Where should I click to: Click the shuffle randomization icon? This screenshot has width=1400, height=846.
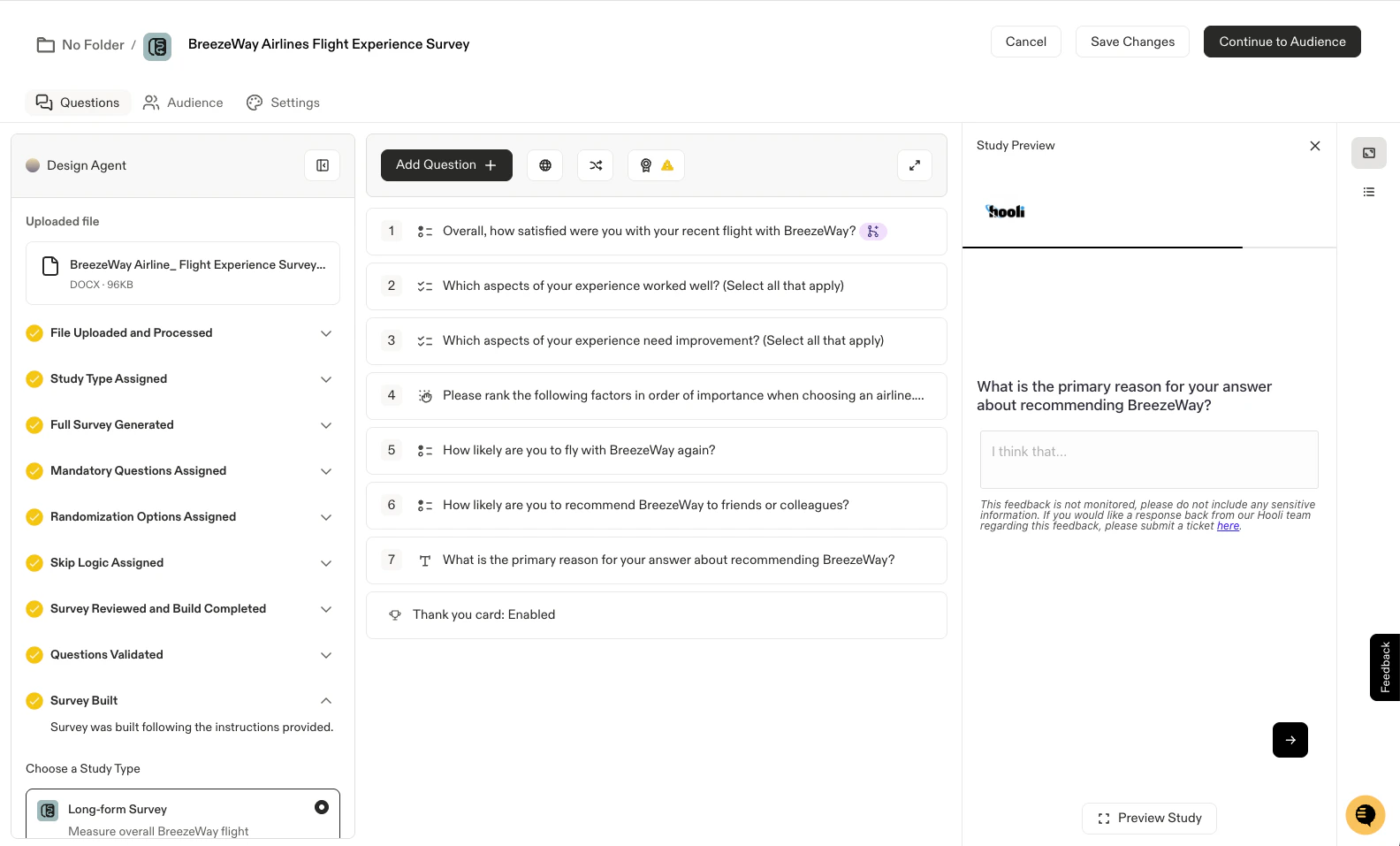pos(596,165)
